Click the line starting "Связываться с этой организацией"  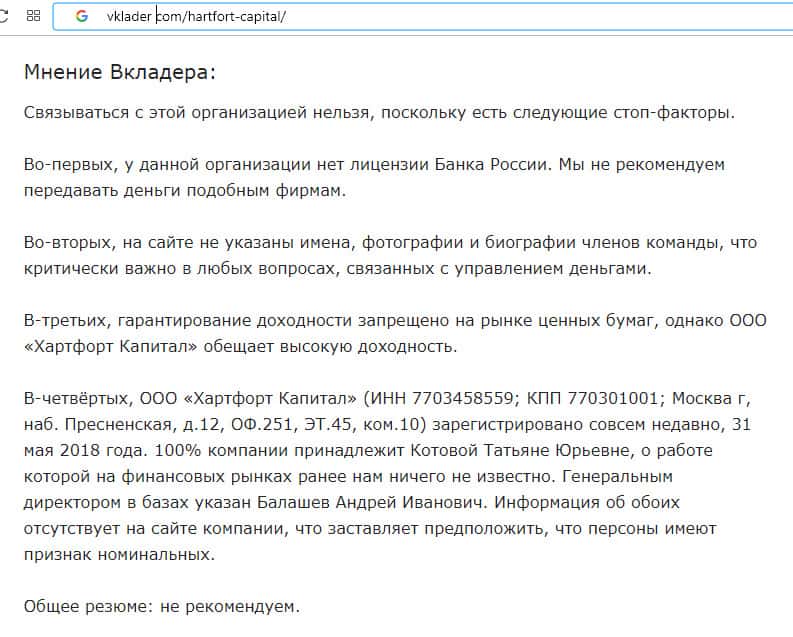[x=379, y=112]
